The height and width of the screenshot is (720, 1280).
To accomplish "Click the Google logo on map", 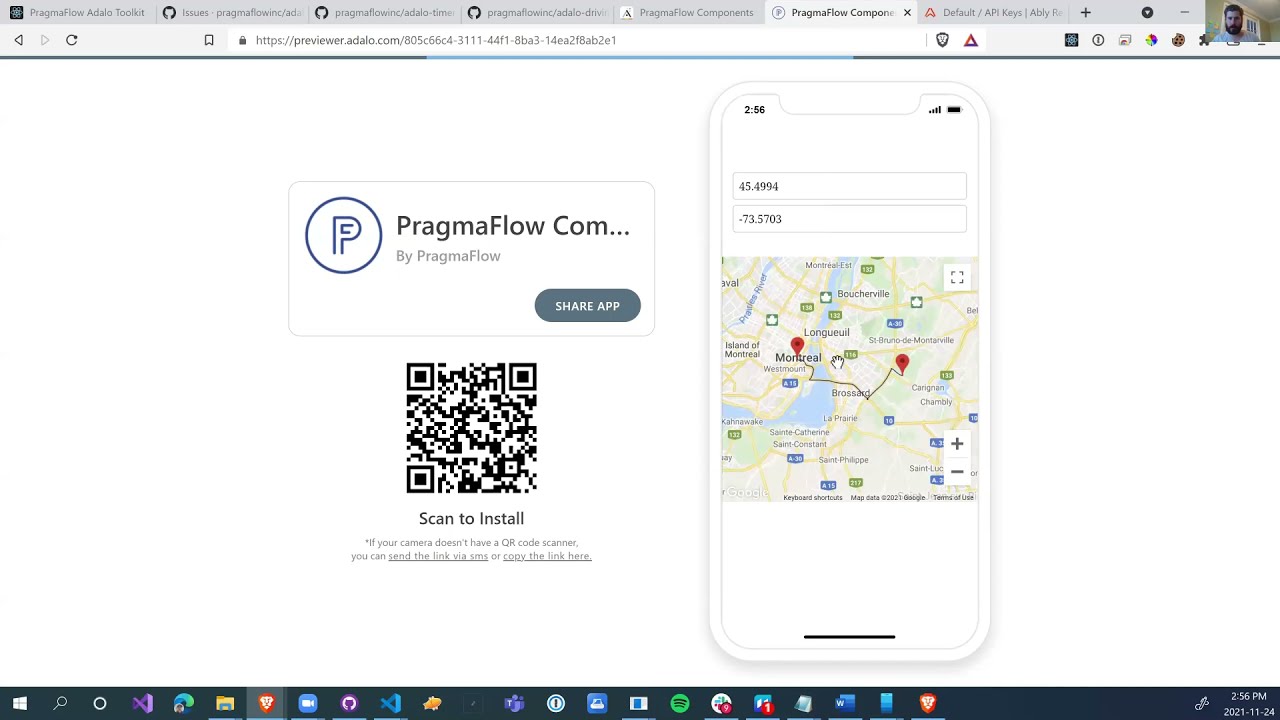I will coord(746,492).
